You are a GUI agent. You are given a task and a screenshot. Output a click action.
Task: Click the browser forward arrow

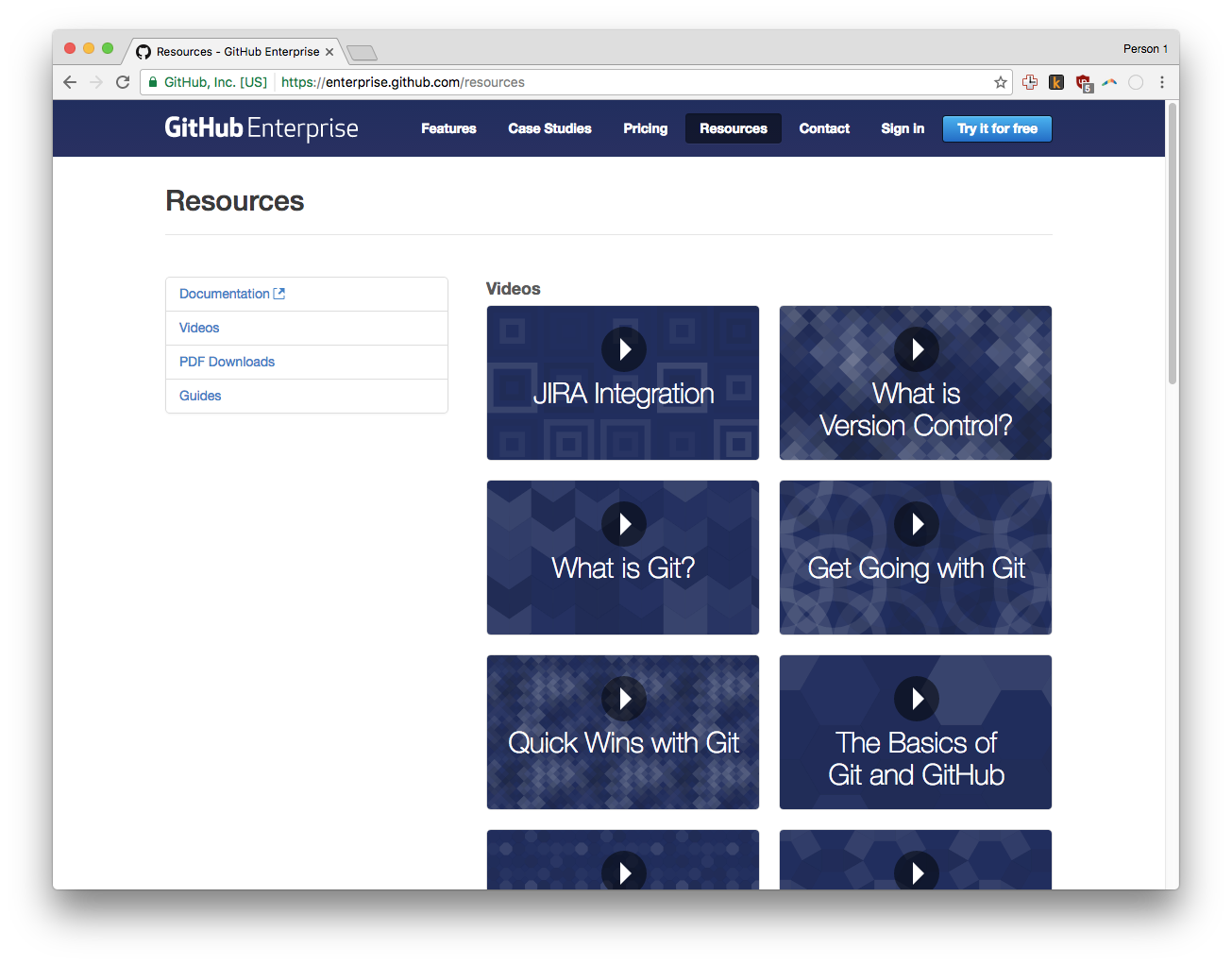[96, 82]
